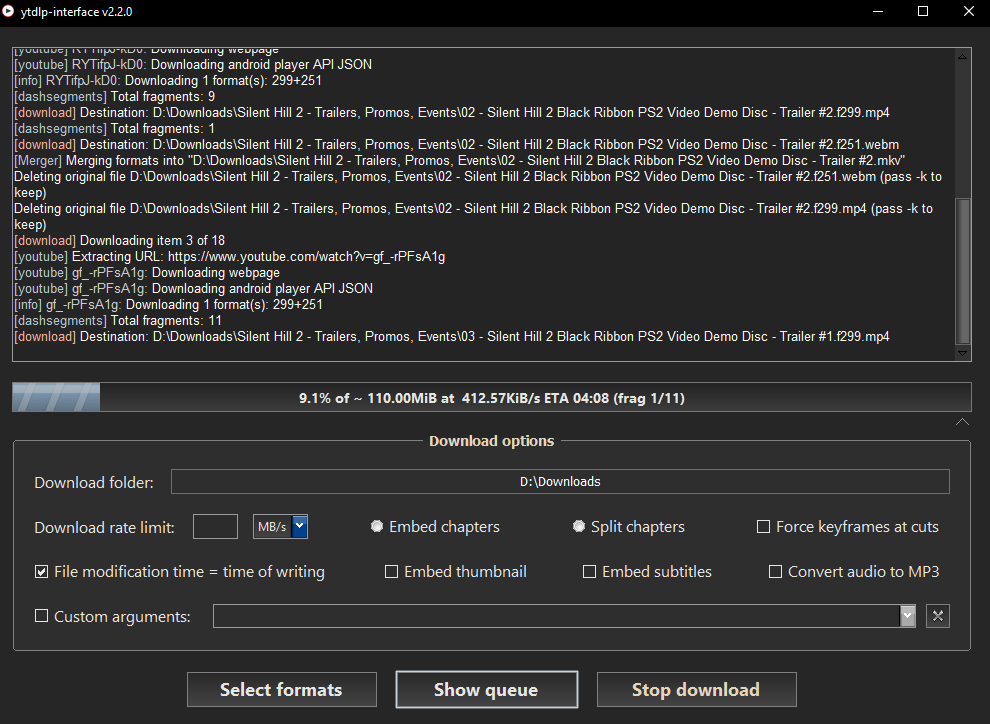Click the X icon to clear custom arguments
The height and width of the screenshot is (724, 990).
click(937, 616)
